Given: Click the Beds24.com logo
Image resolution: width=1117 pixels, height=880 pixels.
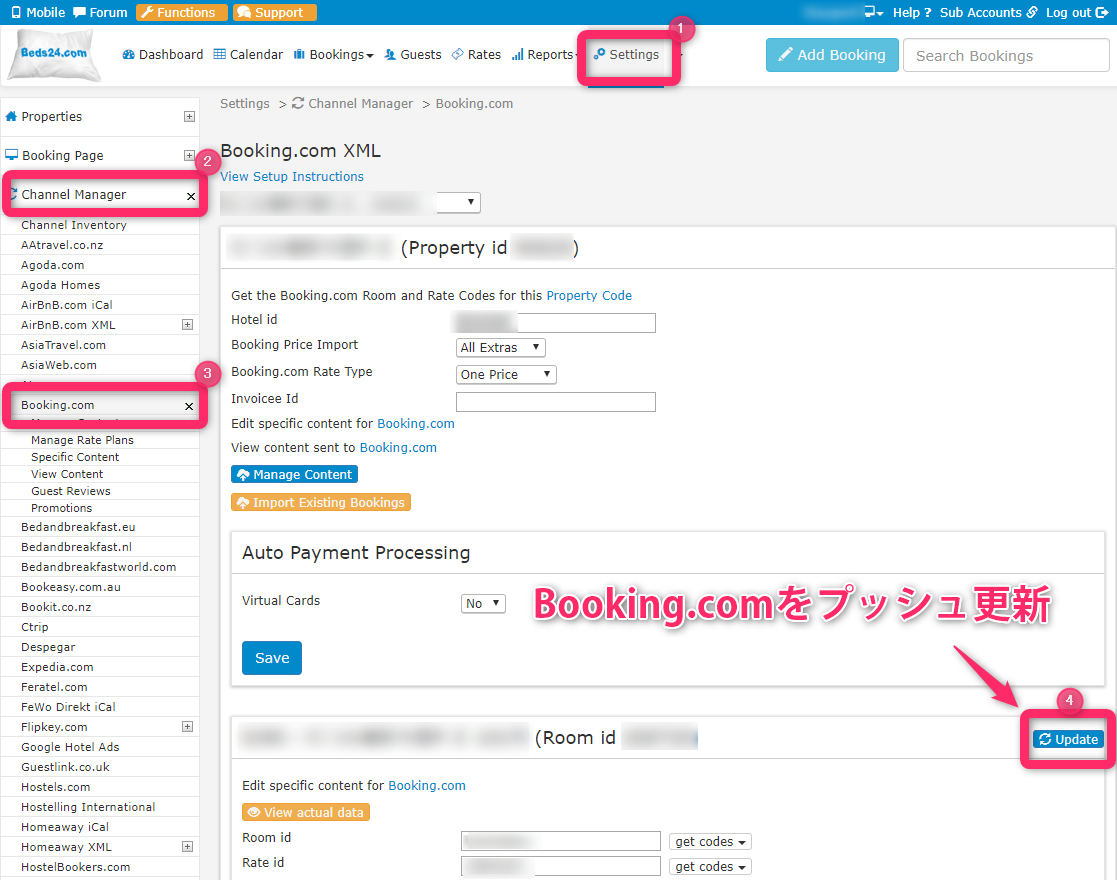Looking at the screenshot, I should click(x=54, y=54).
